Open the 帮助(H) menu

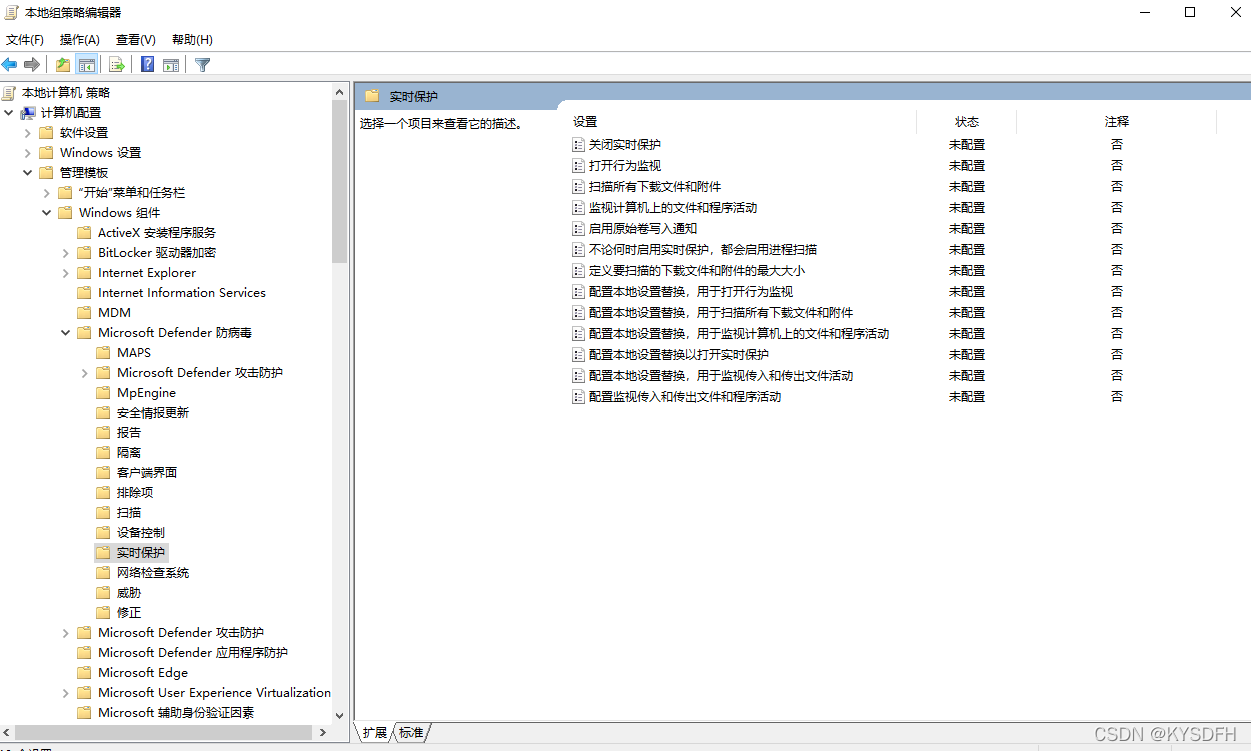[x=192, y=40]
